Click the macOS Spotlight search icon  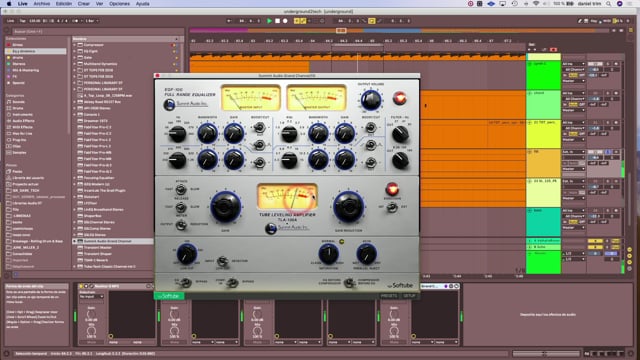[608, 4]
